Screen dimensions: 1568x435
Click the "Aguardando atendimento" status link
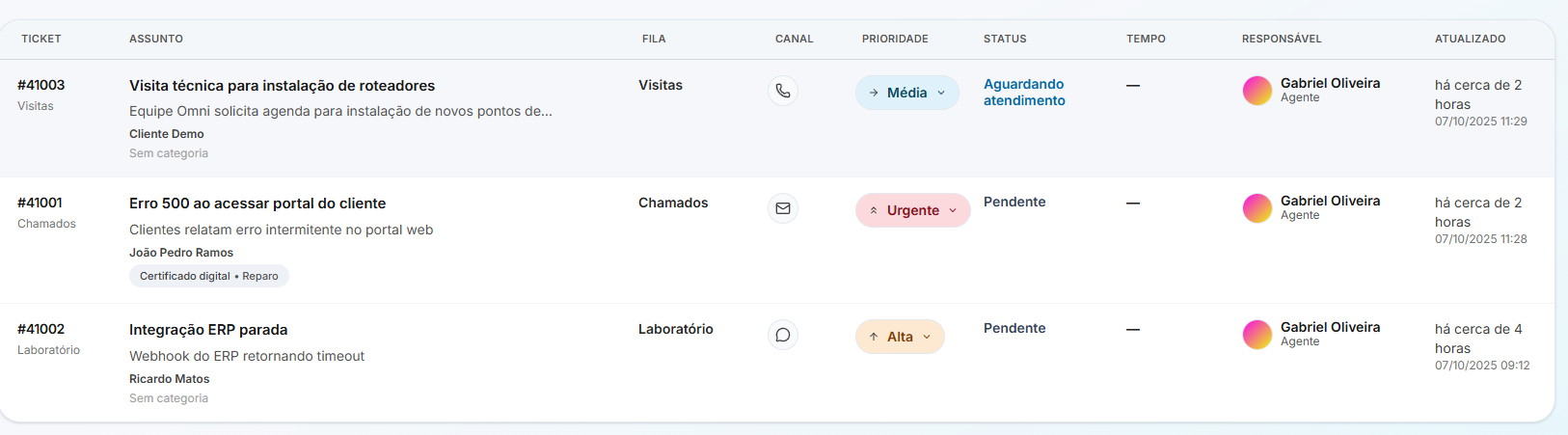[x=1024, y=93]
